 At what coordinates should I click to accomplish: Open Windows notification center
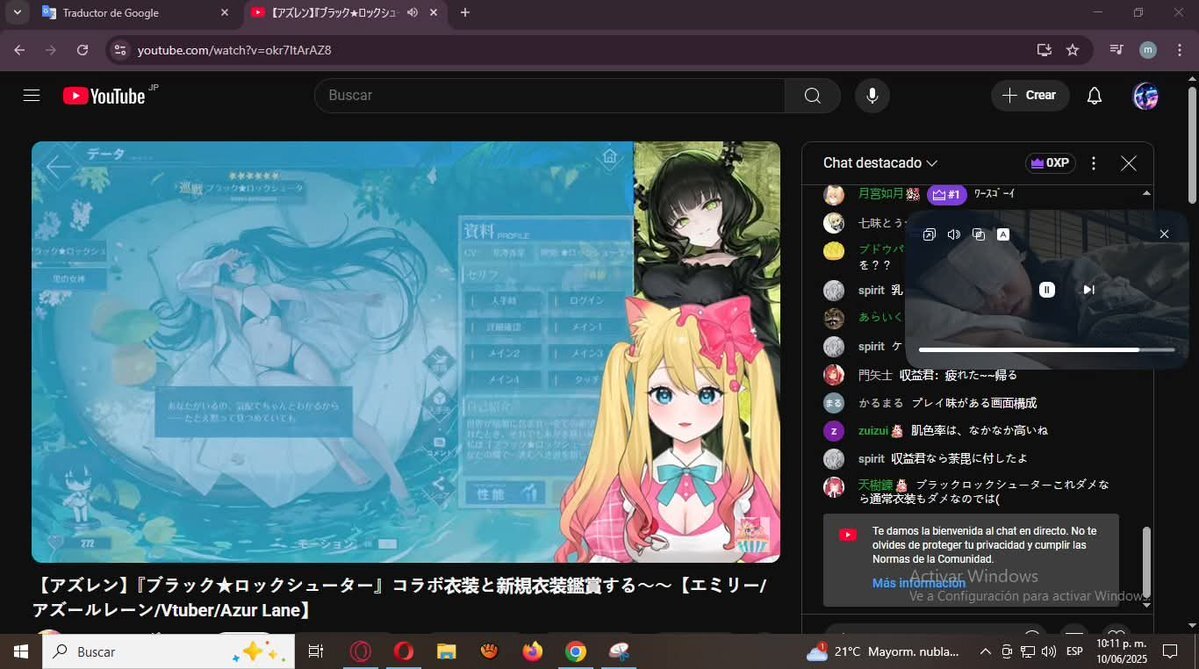(1170, 651)
